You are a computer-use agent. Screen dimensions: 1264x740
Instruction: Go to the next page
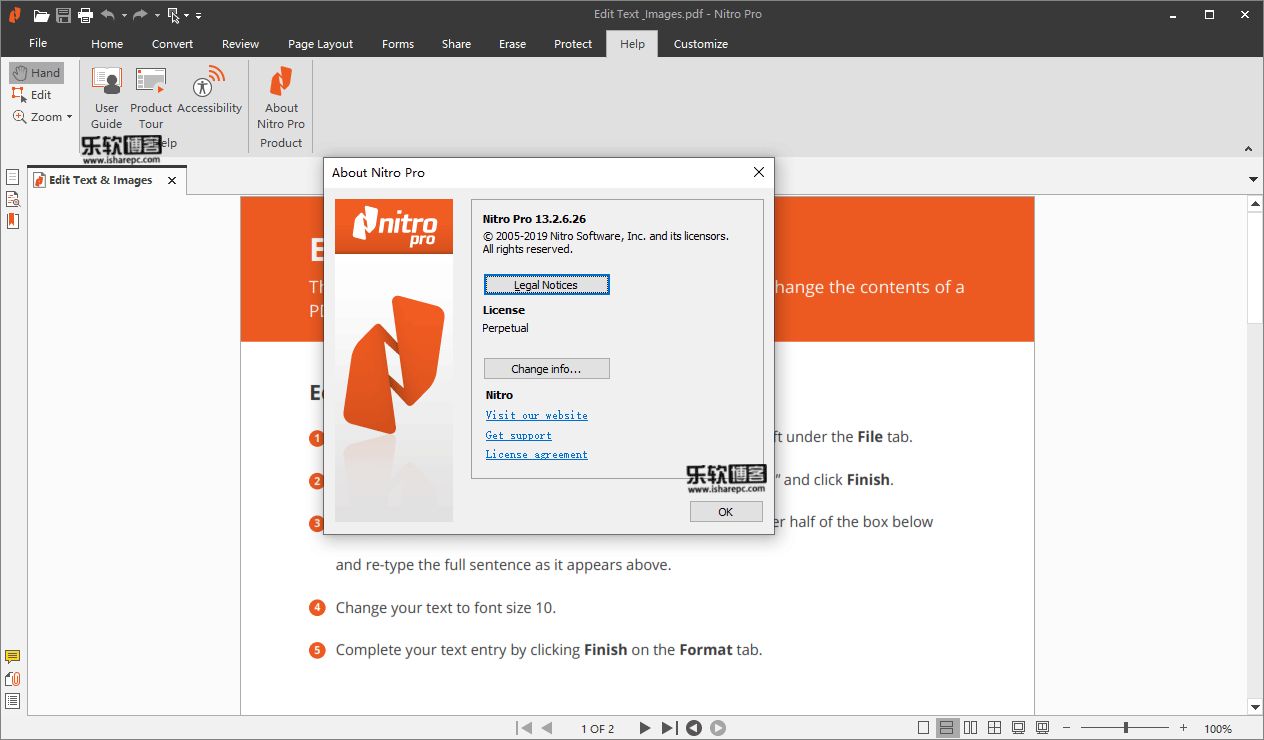pos(645,728)
